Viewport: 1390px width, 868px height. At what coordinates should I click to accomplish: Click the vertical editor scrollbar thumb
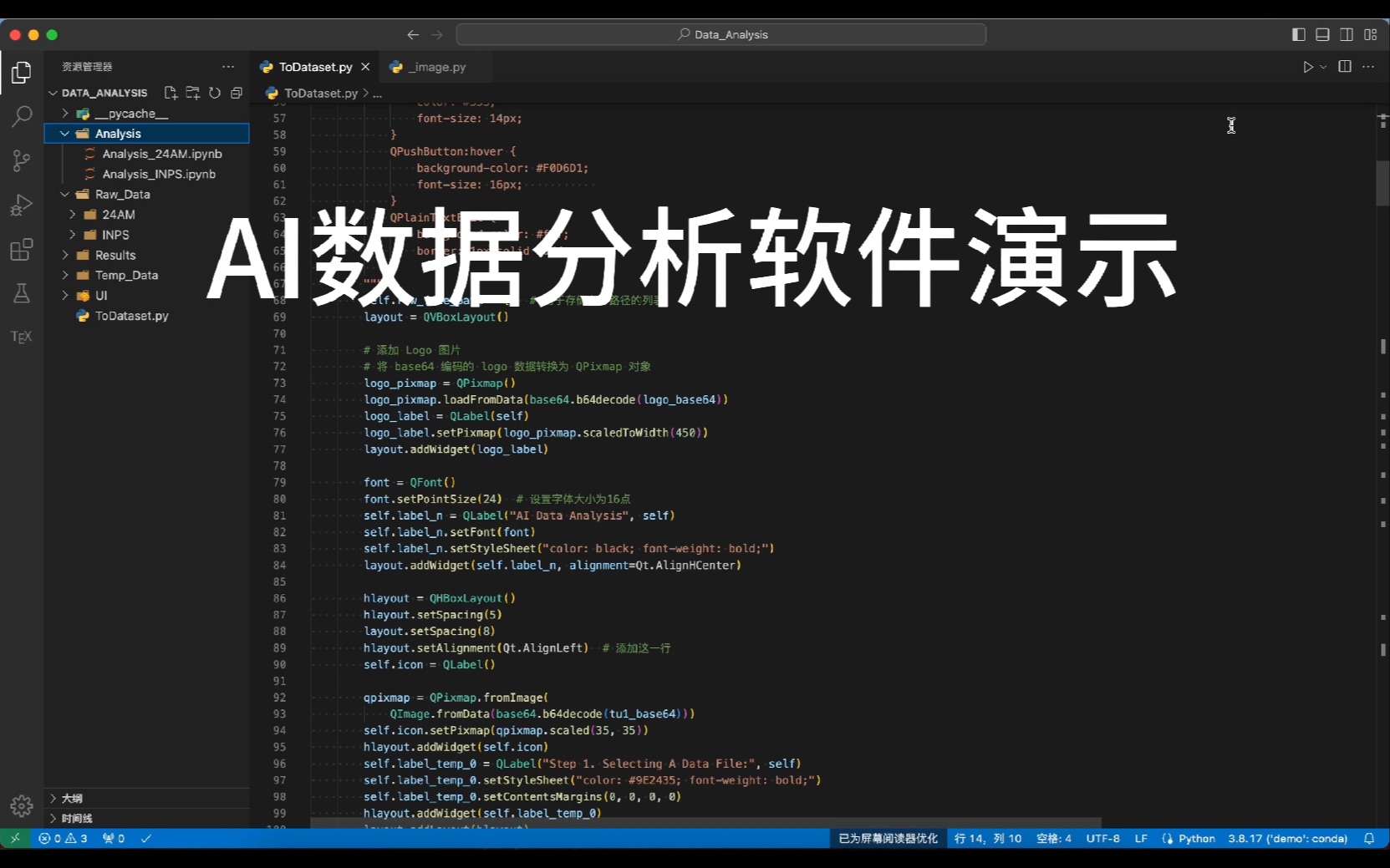pyautogui.click(x=1382, y=183)
